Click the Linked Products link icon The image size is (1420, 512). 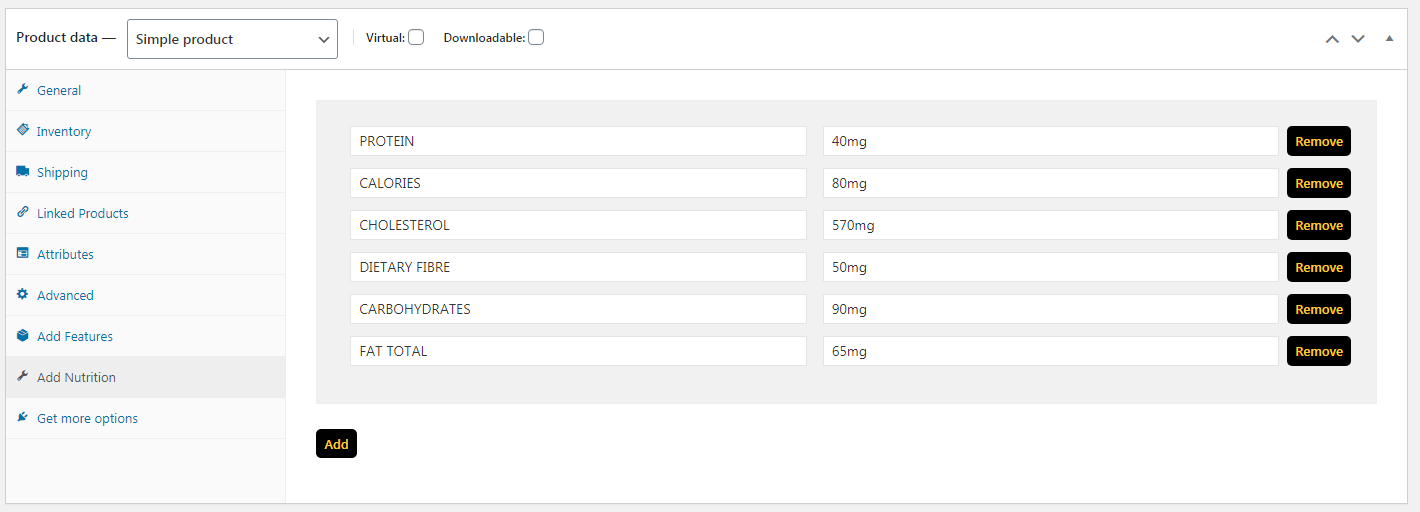(23, 212)
